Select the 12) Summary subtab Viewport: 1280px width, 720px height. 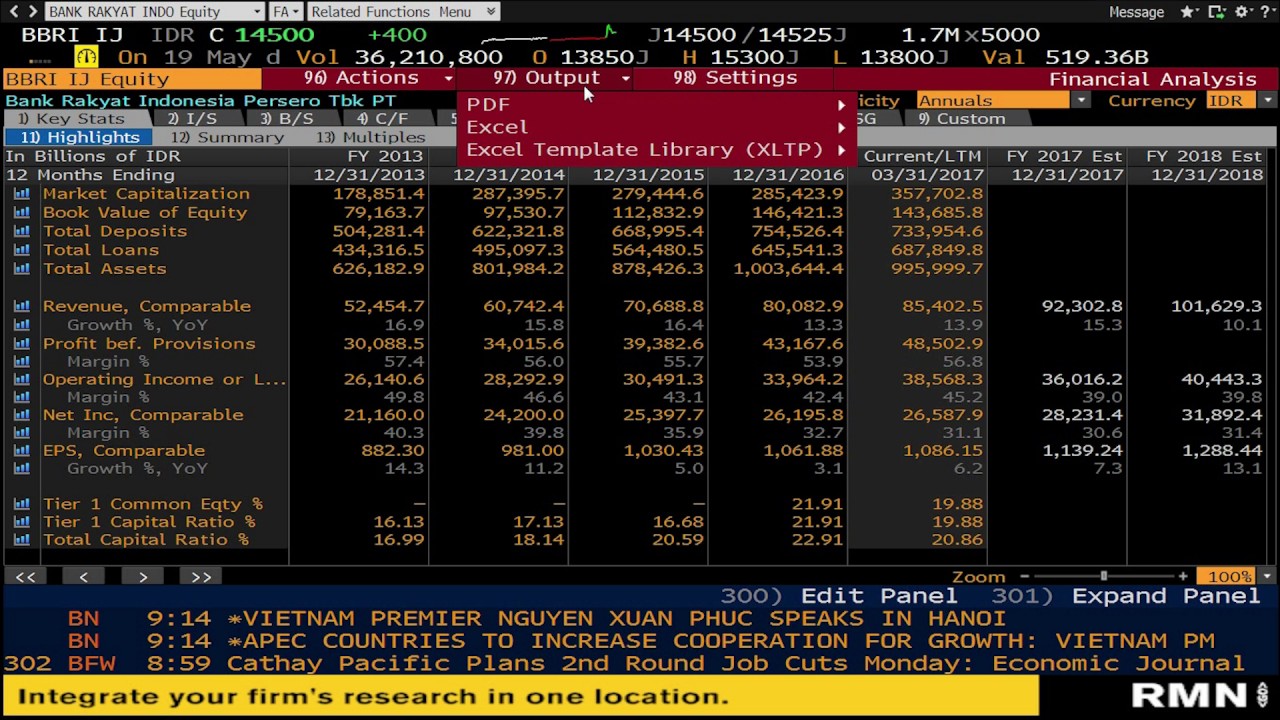[x=227, y=137]
